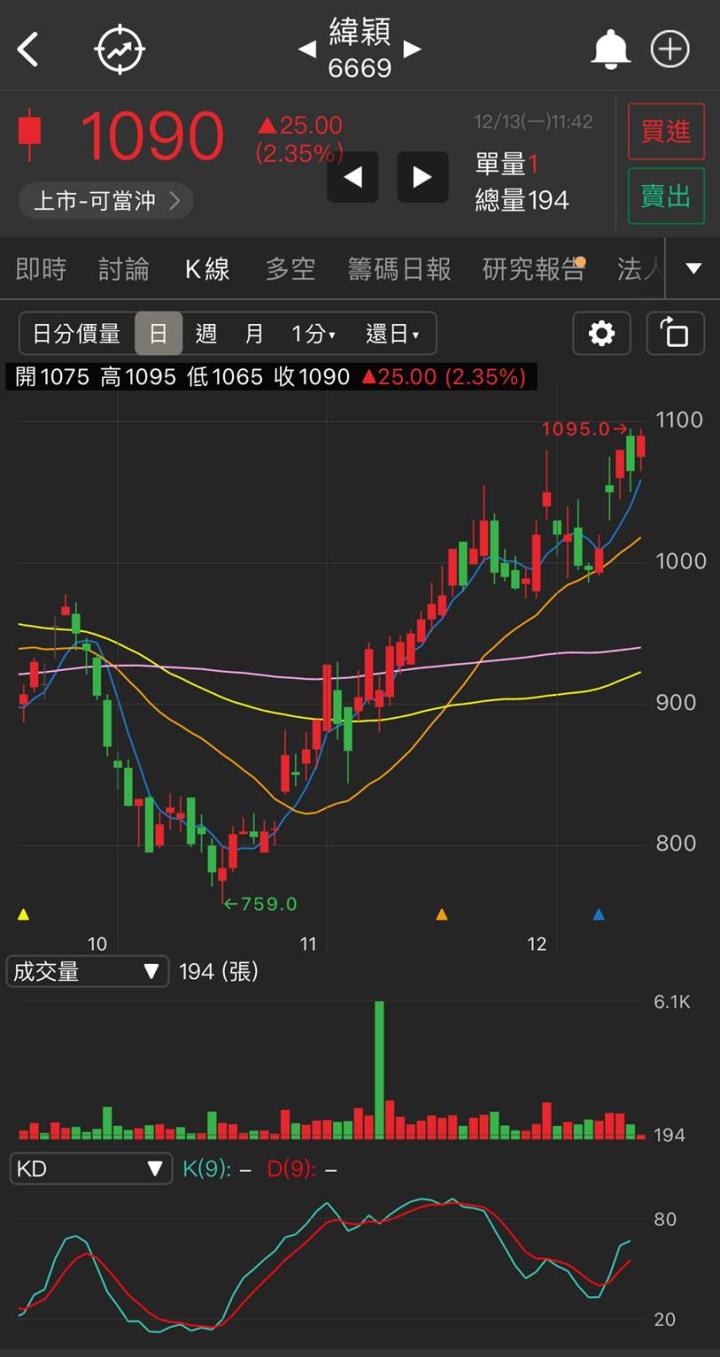Select the 月 monthly period
720x1357 pixels.
(x=254, y=334)
